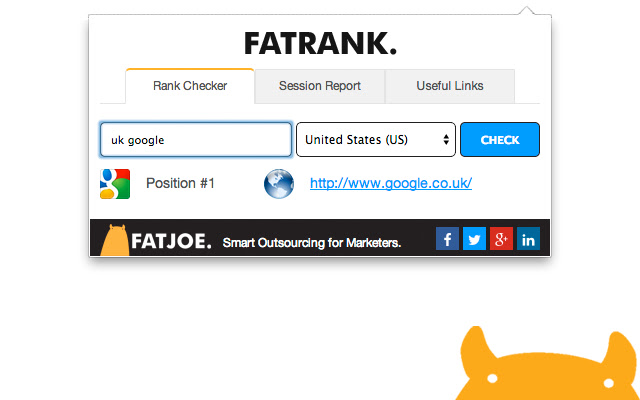Screen dimensions: 640x400
Task: Click 'Smart Outsourcing for Marketers.' tagline
Action: (312, 243)
